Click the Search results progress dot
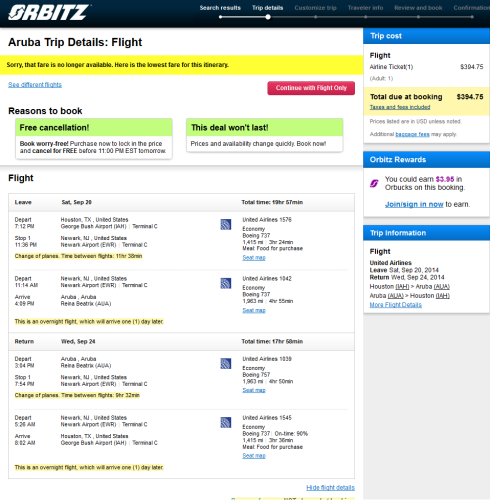Viewport: 490px width, 500px height. pyautogui.click(x=220, y=17)
